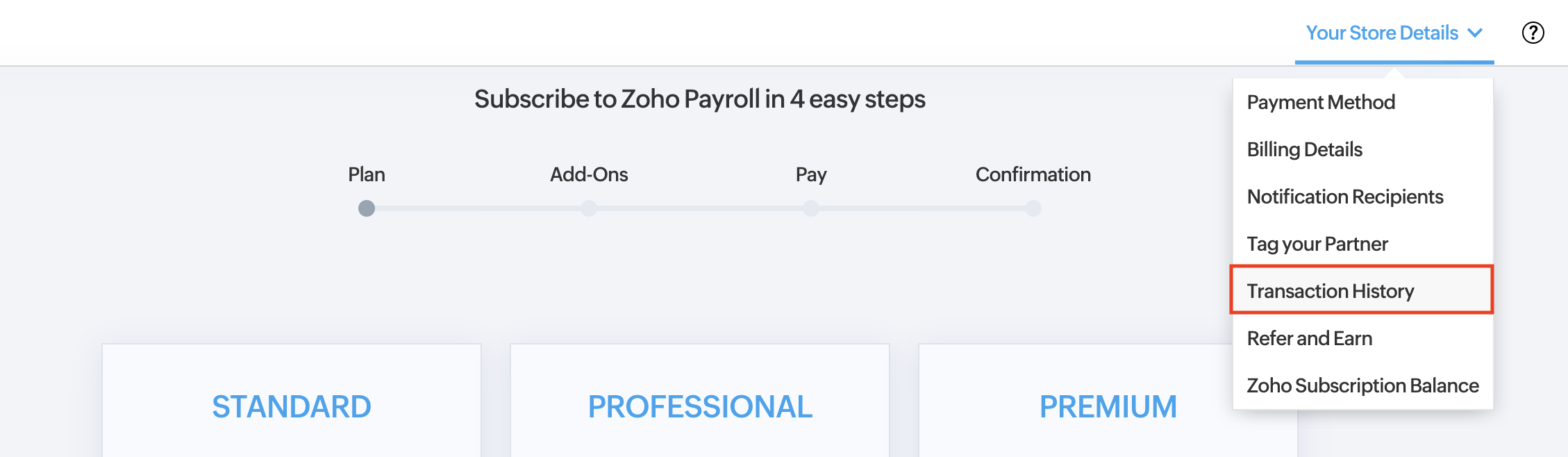Click the Confirmation step marker dot
This screenshot has height=457, width=1568.
tap(1033, 208)
